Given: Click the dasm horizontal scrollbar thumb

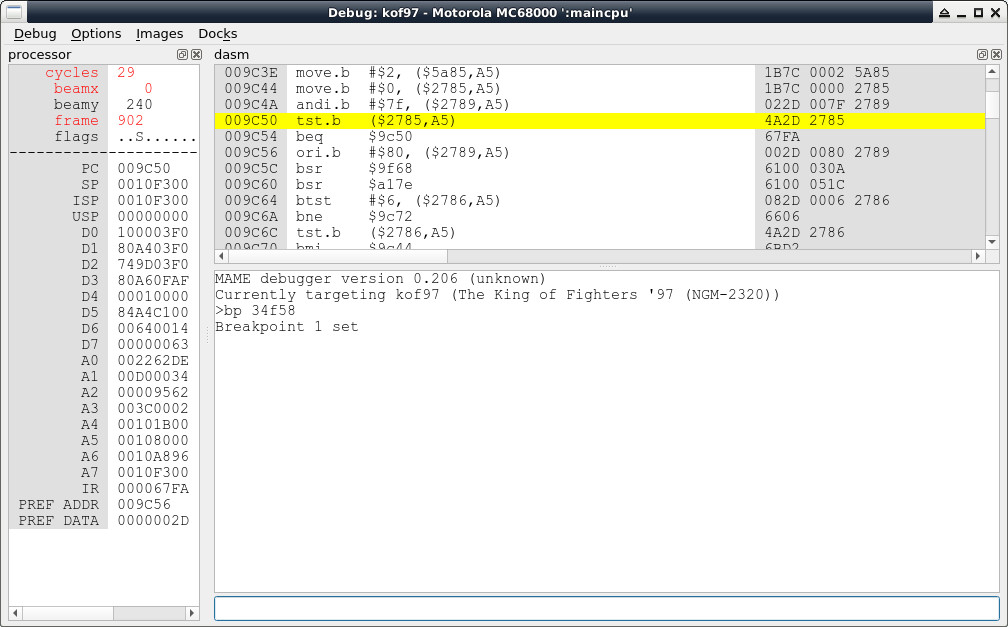Looking at the screenshot, I should pos(338,256).
